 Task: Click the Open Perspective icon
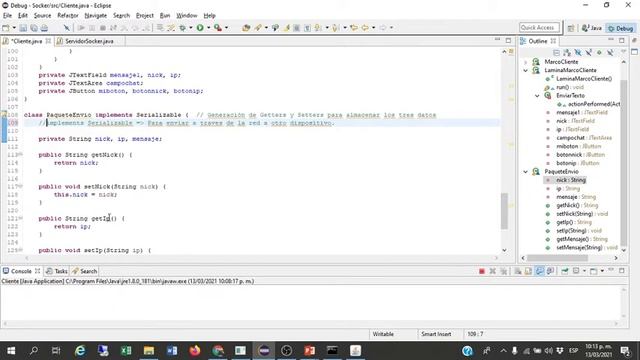[x=571, y=28]
